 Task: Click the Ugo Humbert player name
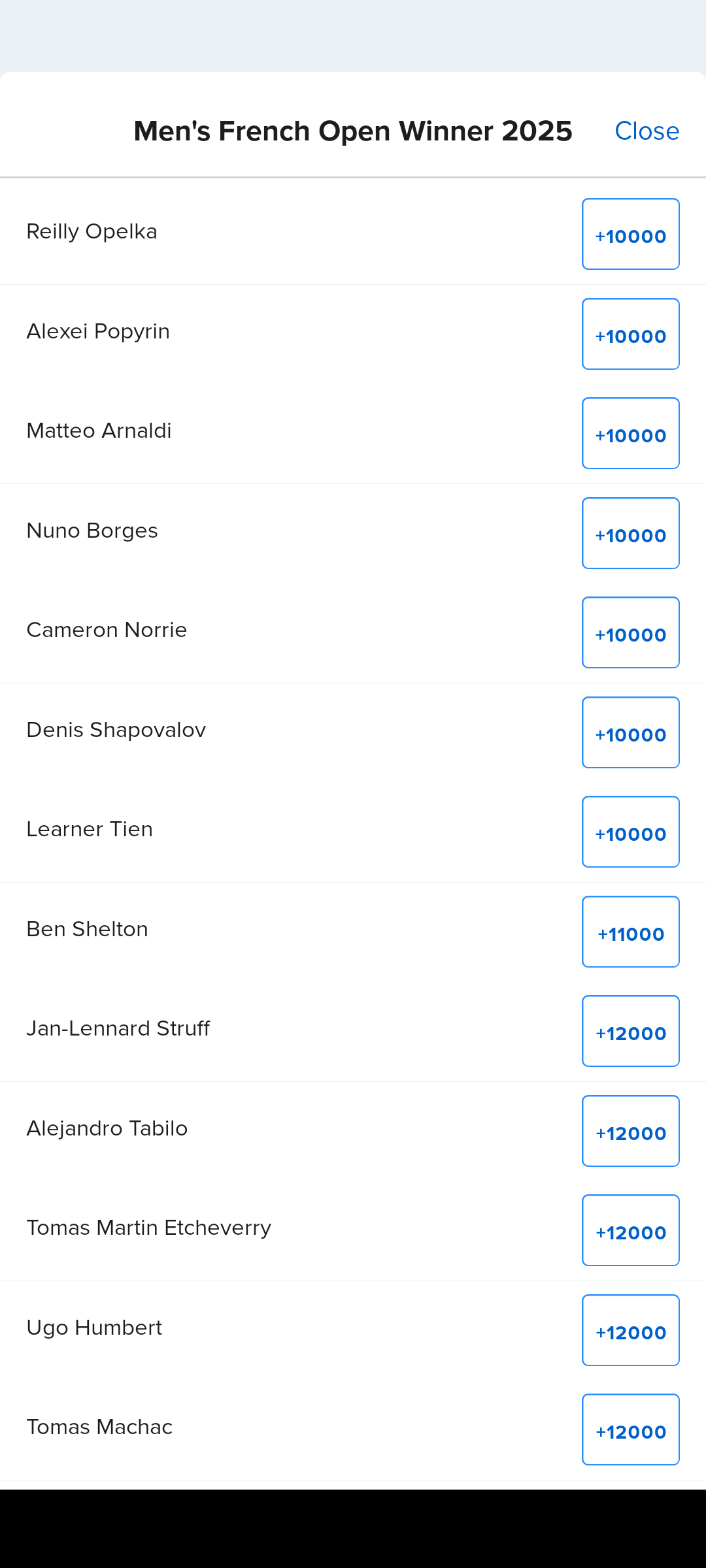click(x=95, y=1328)
